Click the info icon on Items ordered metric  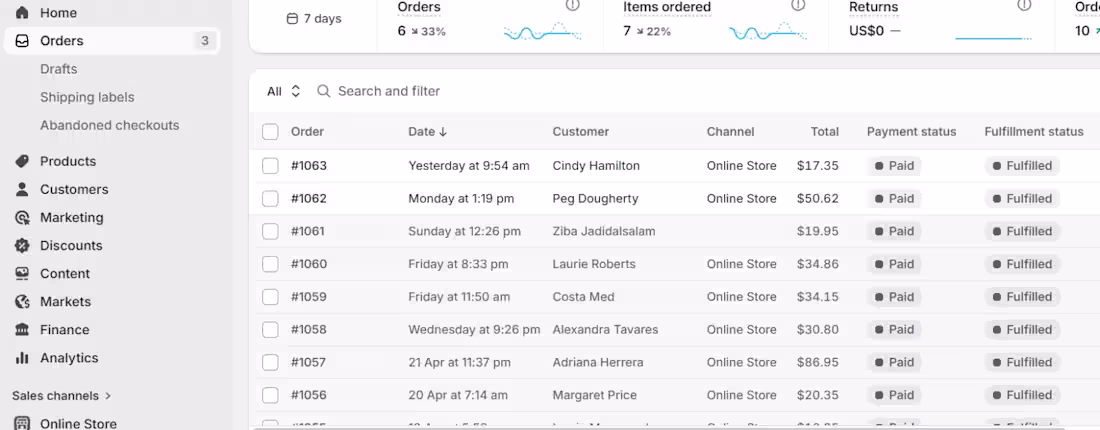coord(798,5)
